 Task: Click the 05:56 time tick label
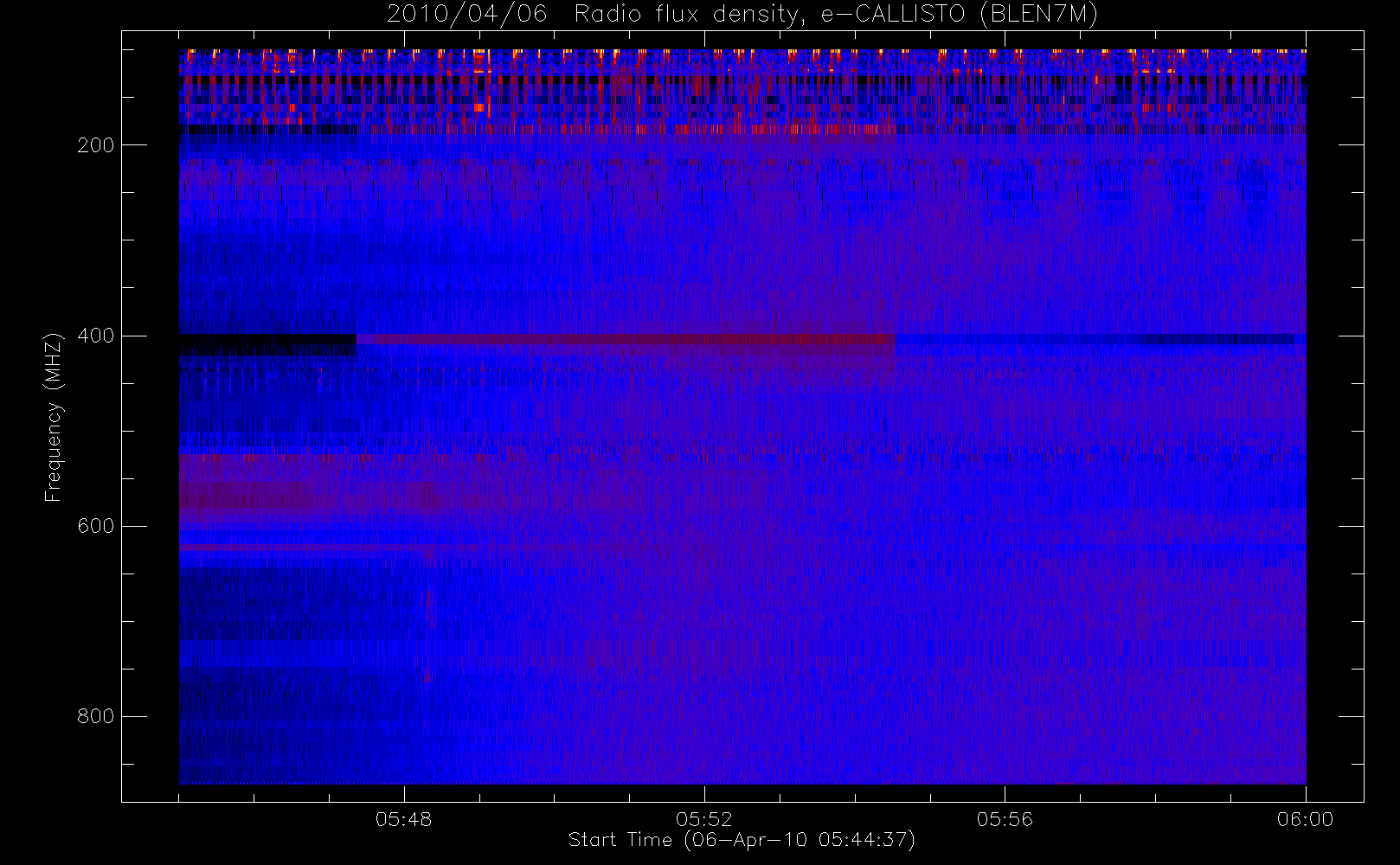[x=1005, y=818]
